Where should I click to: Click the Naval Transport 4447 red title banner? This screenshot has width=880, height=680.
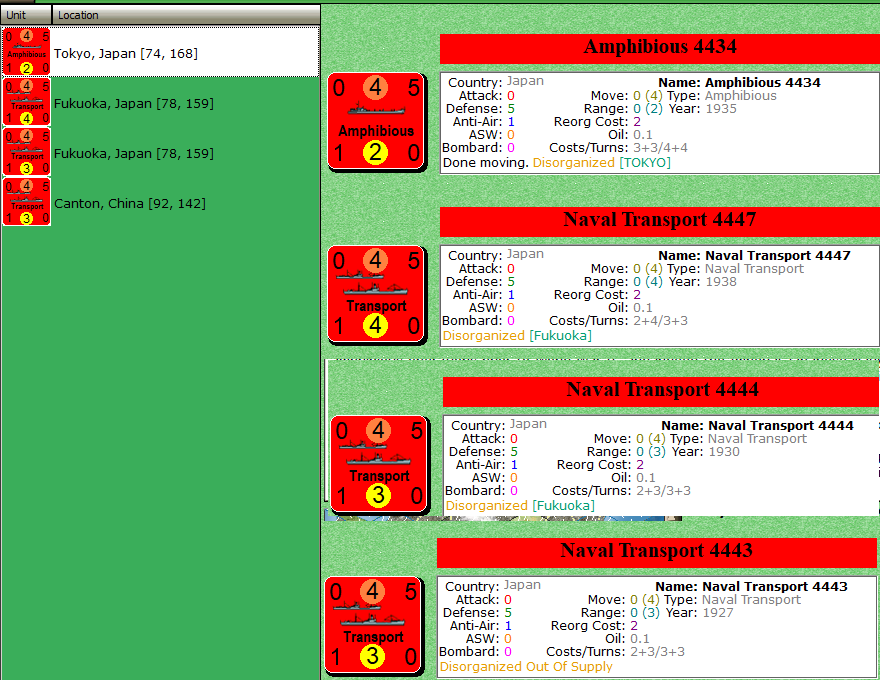(x=660, y=222)
